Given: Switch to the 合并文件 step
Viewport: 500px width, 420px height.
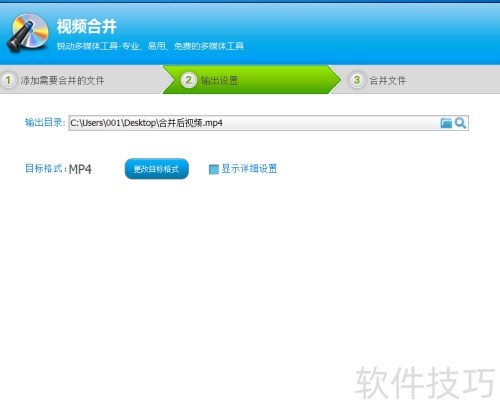Looking at the screenshot, I should tap(388, 80).
